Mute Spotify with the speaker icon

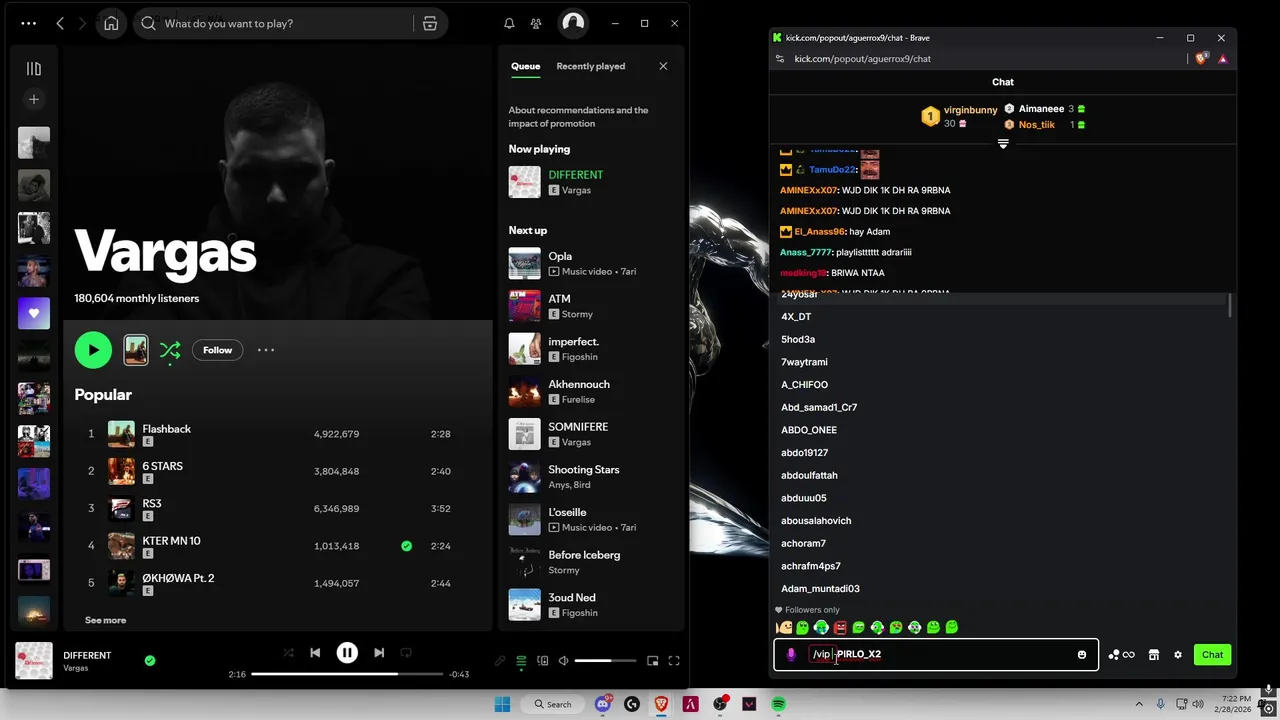[563, 660]
